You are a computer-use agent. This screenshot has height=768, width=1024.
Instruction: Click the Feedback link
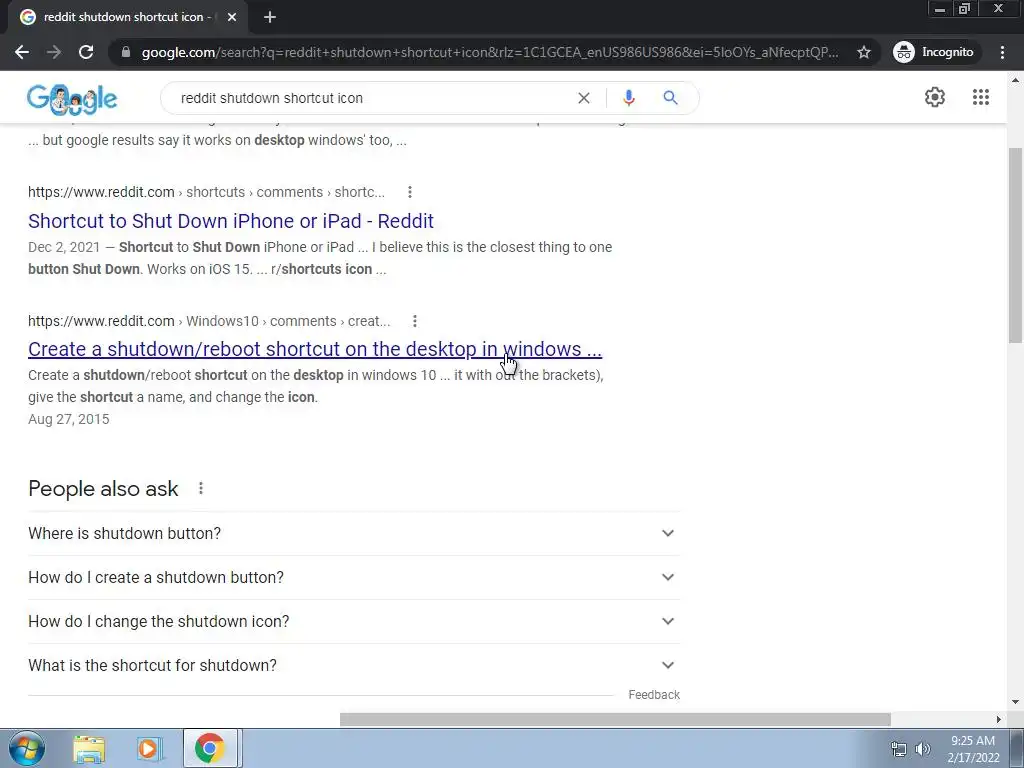tap(654, 695)
